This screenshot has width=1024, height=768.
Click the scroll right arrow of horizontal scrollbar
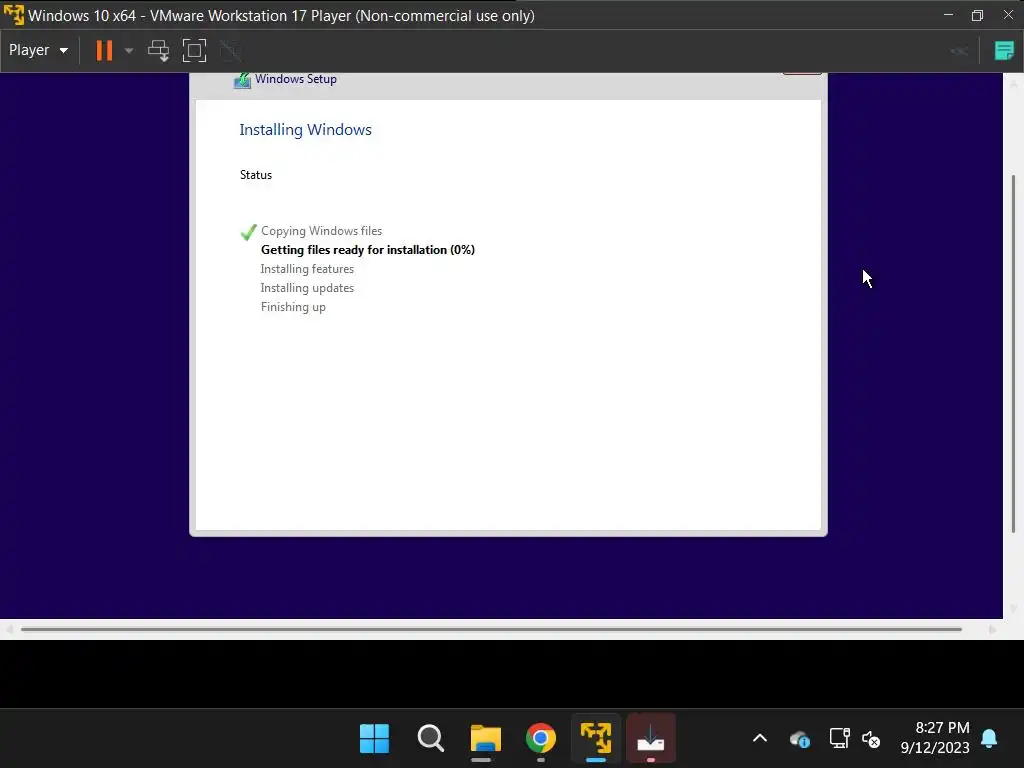click(x=992, y=630)
